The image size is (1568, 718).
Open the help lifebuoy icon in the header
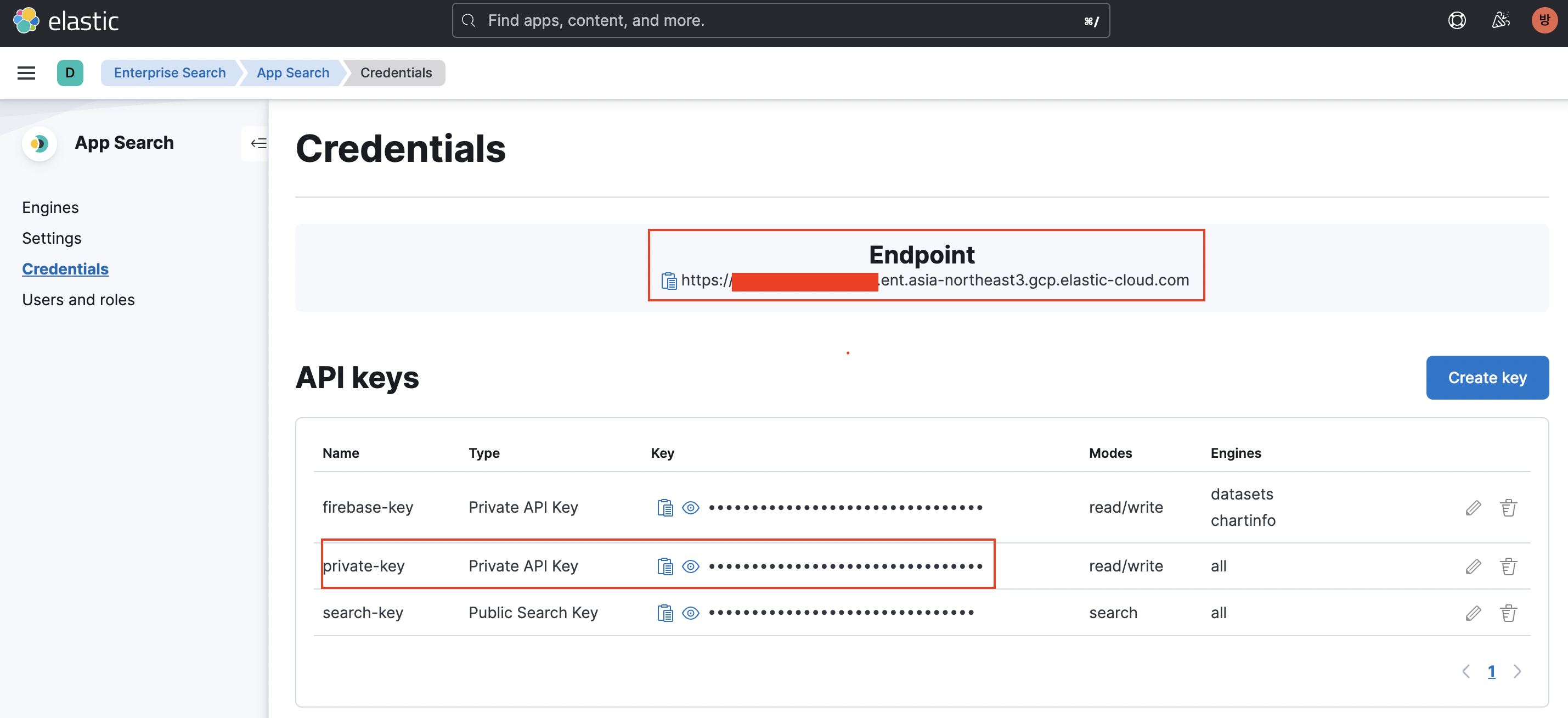click(x=1456, y=21)
